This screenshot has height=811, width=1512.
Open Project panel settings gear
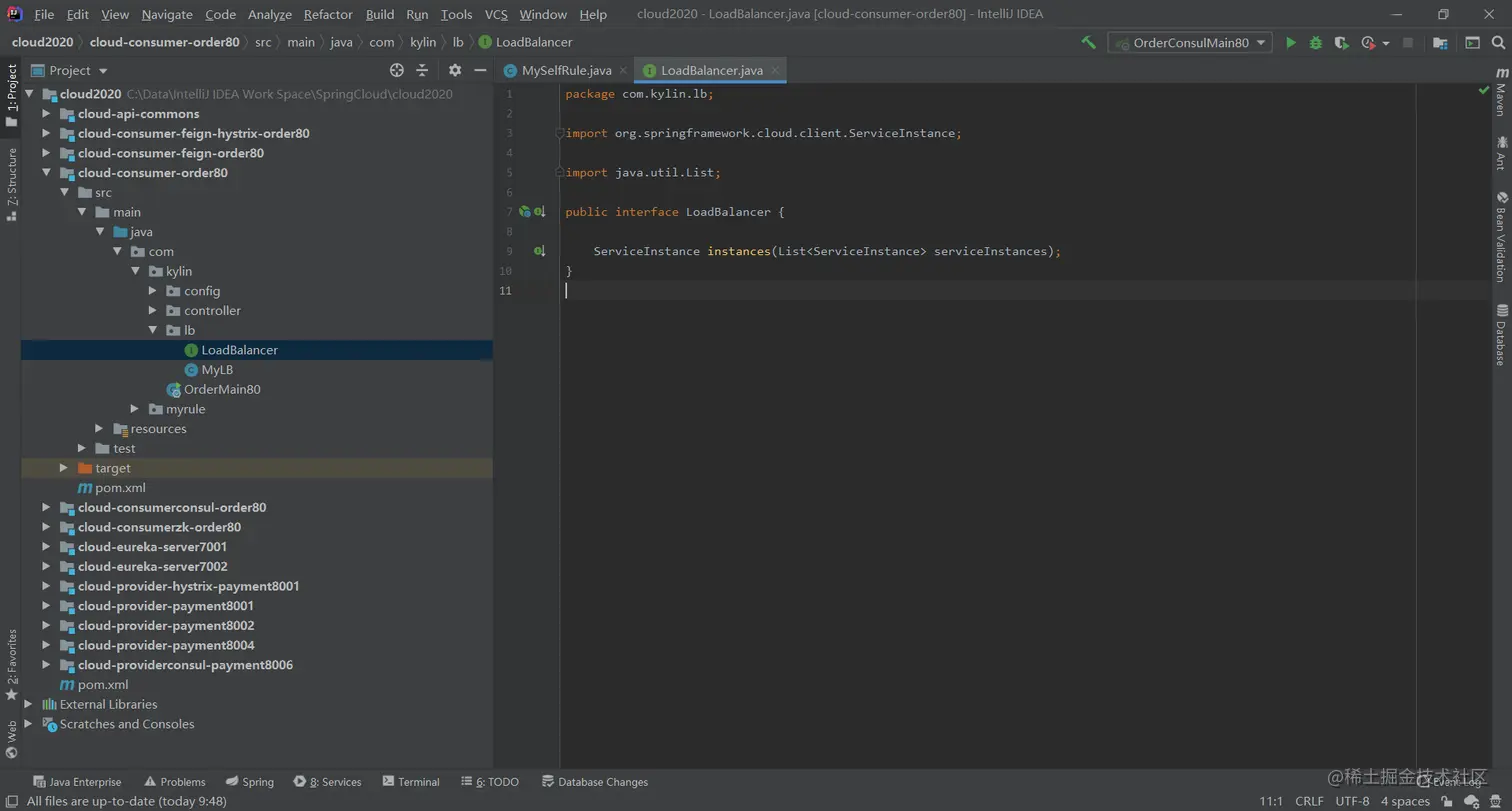click(x=455, y=70)
